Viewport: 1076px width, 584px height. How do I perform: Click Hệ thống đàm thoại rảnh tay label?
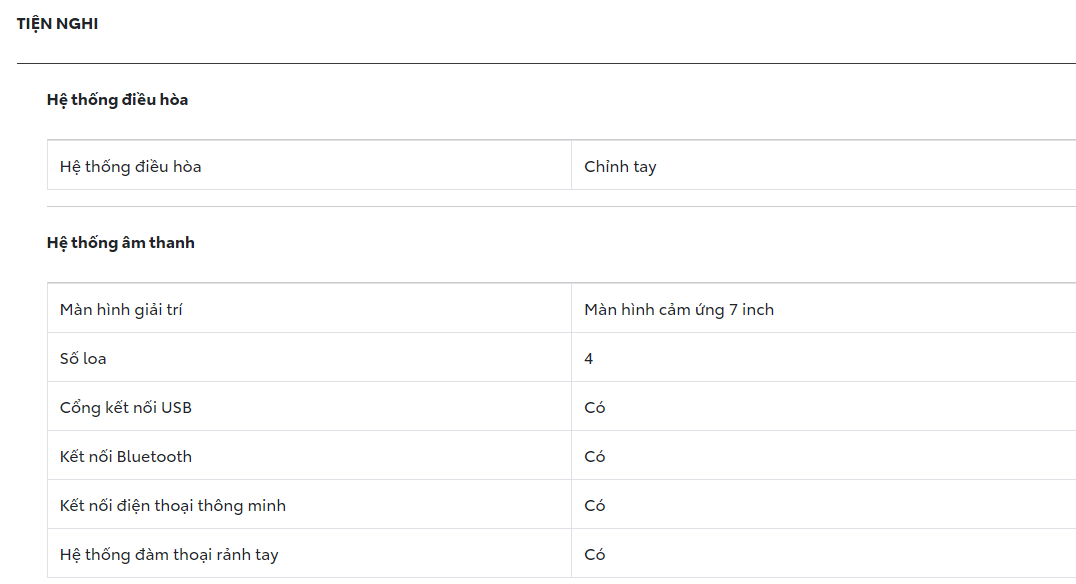(168, 554)
